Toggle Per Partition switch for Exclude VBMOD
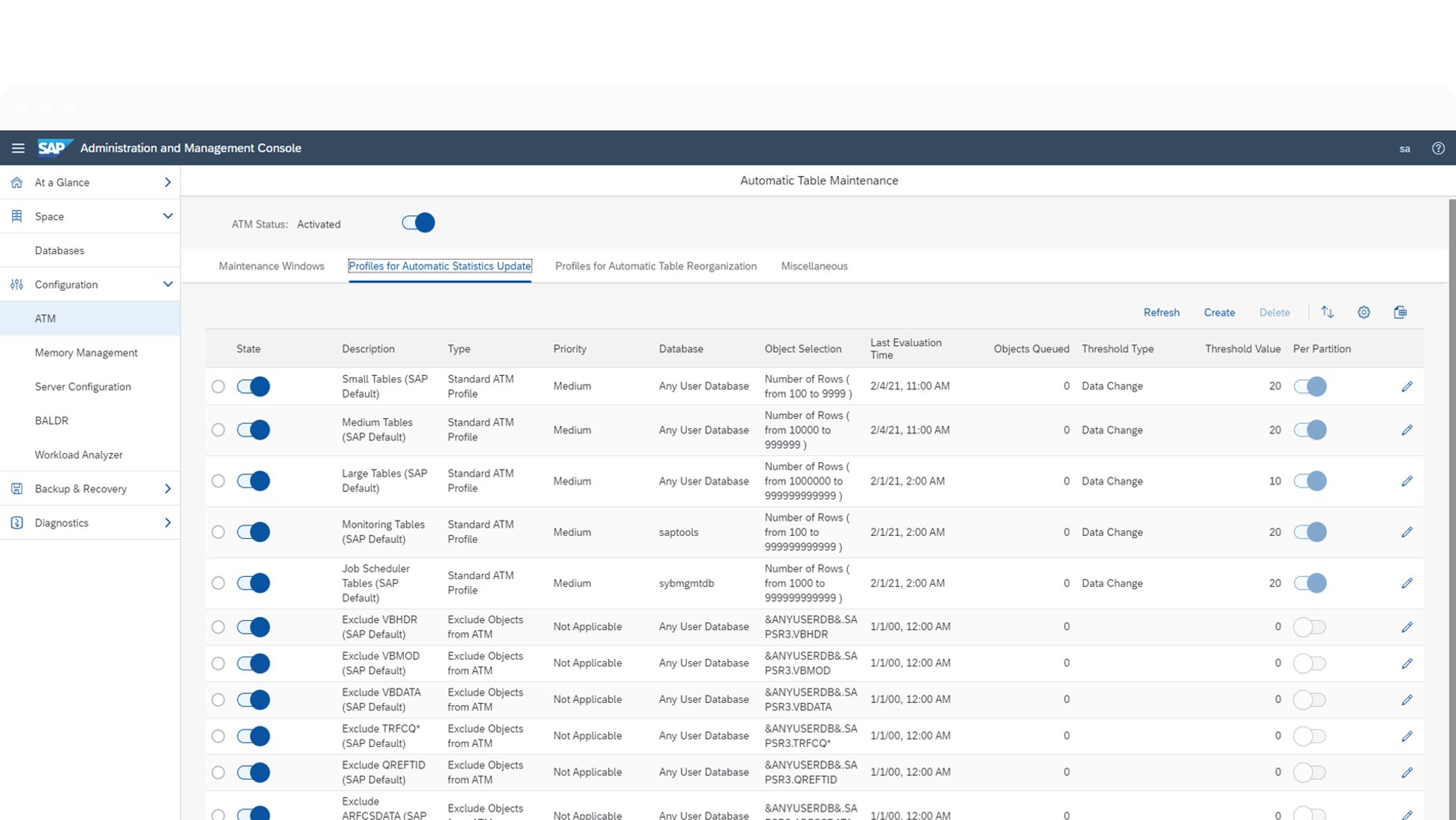The height and width of the screenshot is (820, 1456). click(x=1309, y=663)
